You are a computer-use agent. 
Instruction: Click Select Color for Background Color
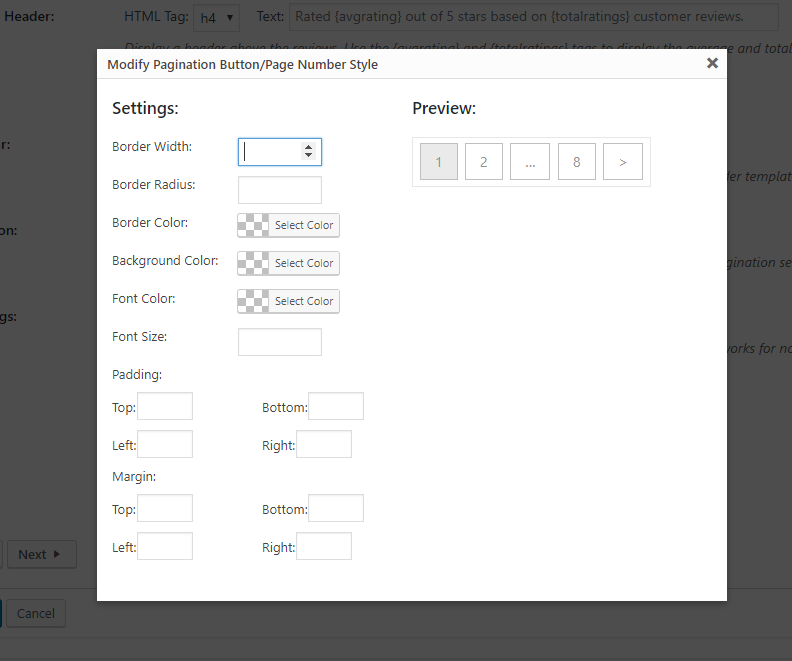click(304, 263)
